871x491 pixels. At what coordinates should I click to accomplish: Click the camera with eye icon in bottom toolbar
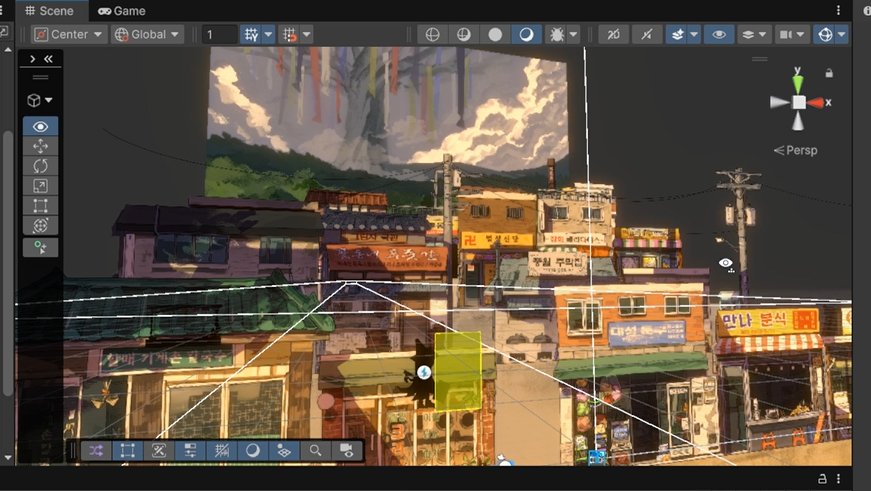pyautogui.click(x=347, y=450)
